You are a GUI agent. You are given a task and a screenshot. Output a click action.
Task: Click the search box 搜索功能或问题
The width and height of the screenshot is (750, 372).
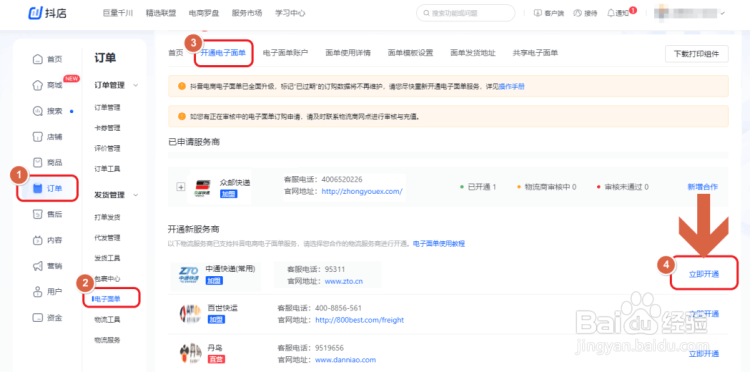click(x=465, y=13)
